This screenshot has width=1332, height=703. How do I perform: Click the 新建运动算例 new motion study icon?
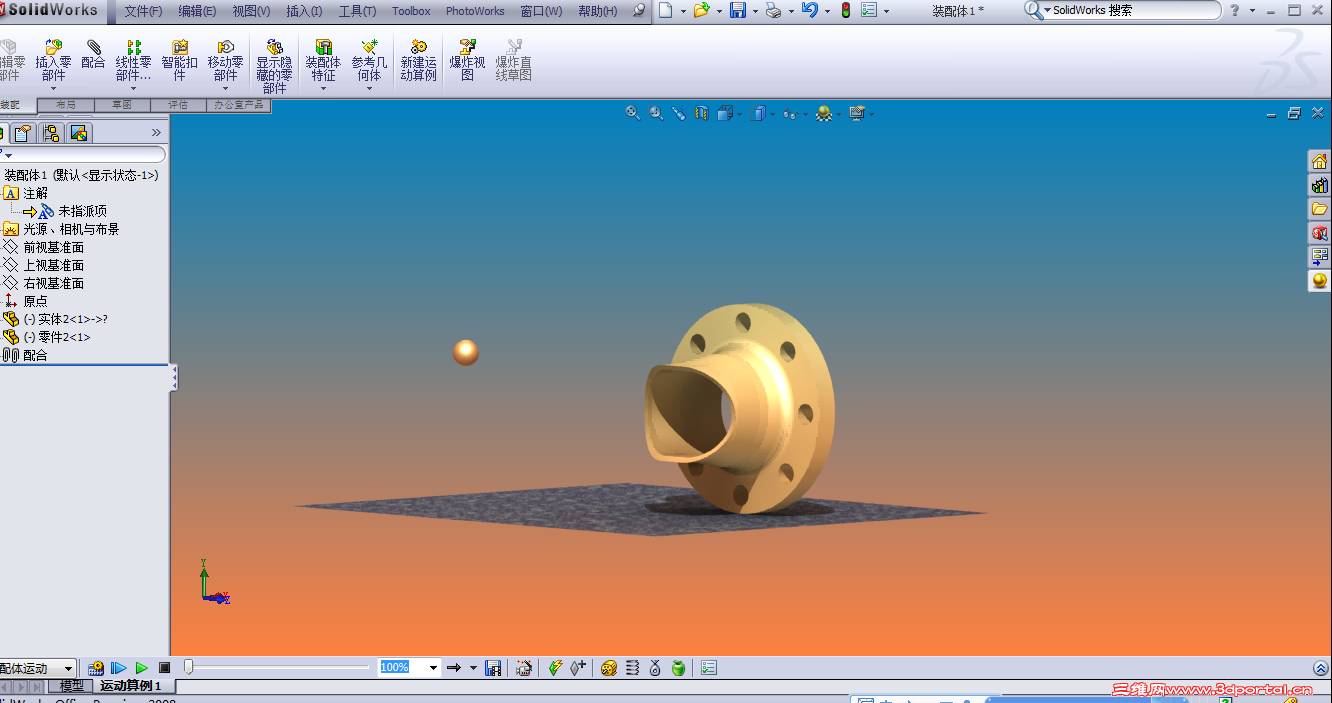point(419,61)
